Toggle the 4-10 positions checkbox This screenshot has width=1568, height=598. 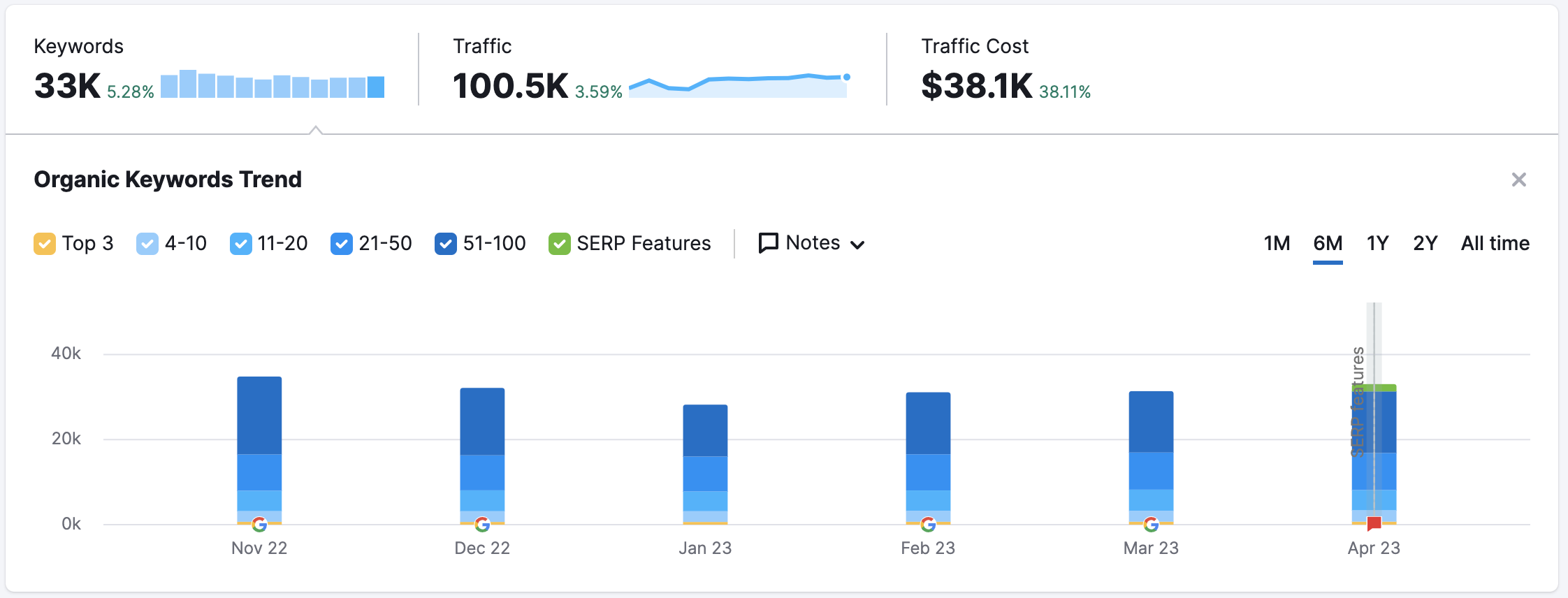[x=147, y=244]
